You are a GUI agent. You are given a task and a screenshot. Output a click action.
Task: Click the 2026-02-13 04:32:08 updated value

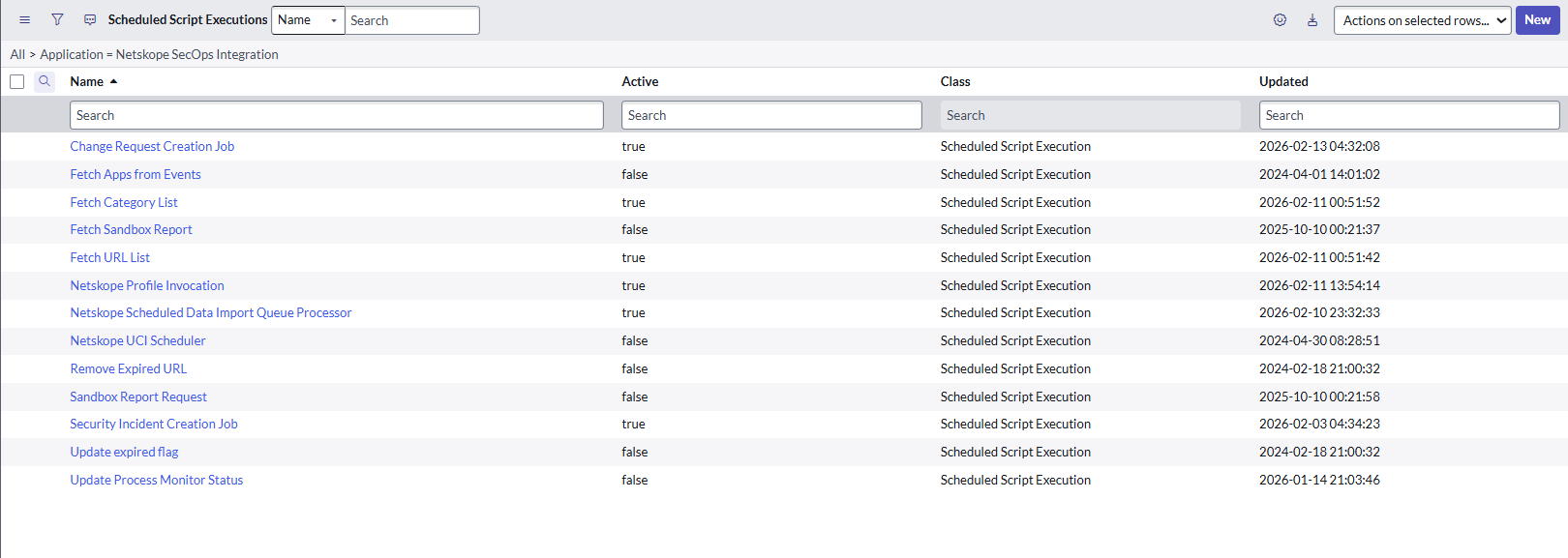point(1319,146)
